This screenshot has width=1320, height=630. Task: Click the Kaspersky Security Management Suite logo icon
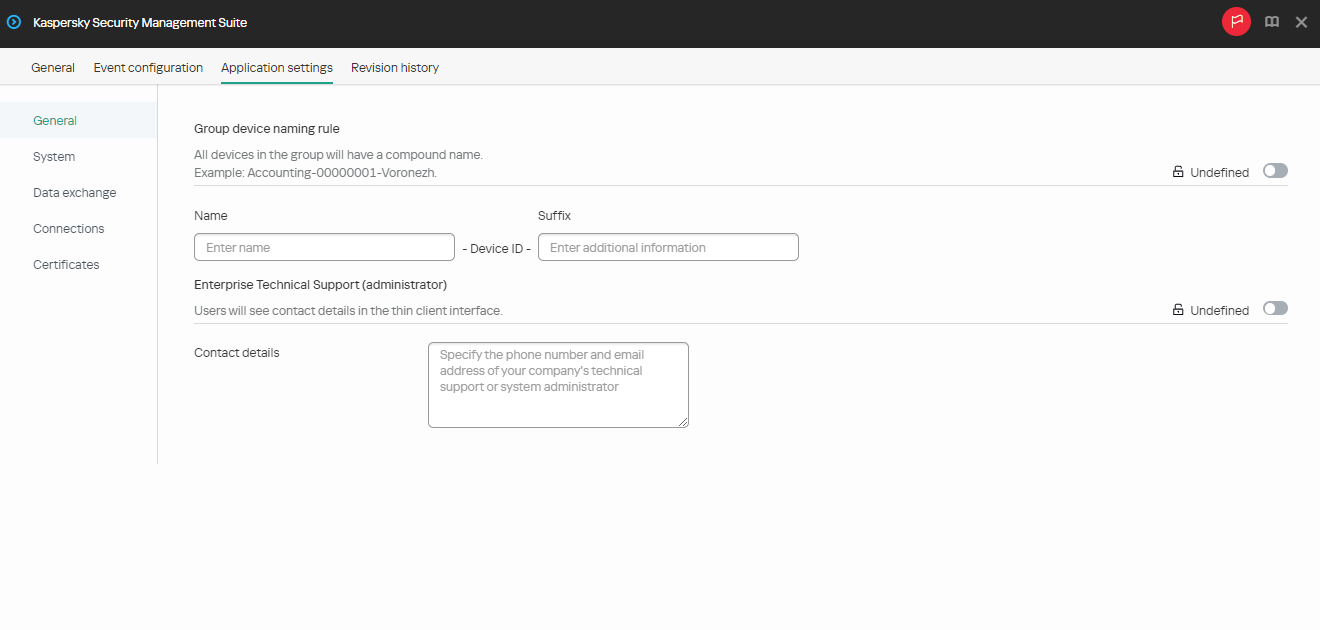pyautogui.click(x=13, y=22)
